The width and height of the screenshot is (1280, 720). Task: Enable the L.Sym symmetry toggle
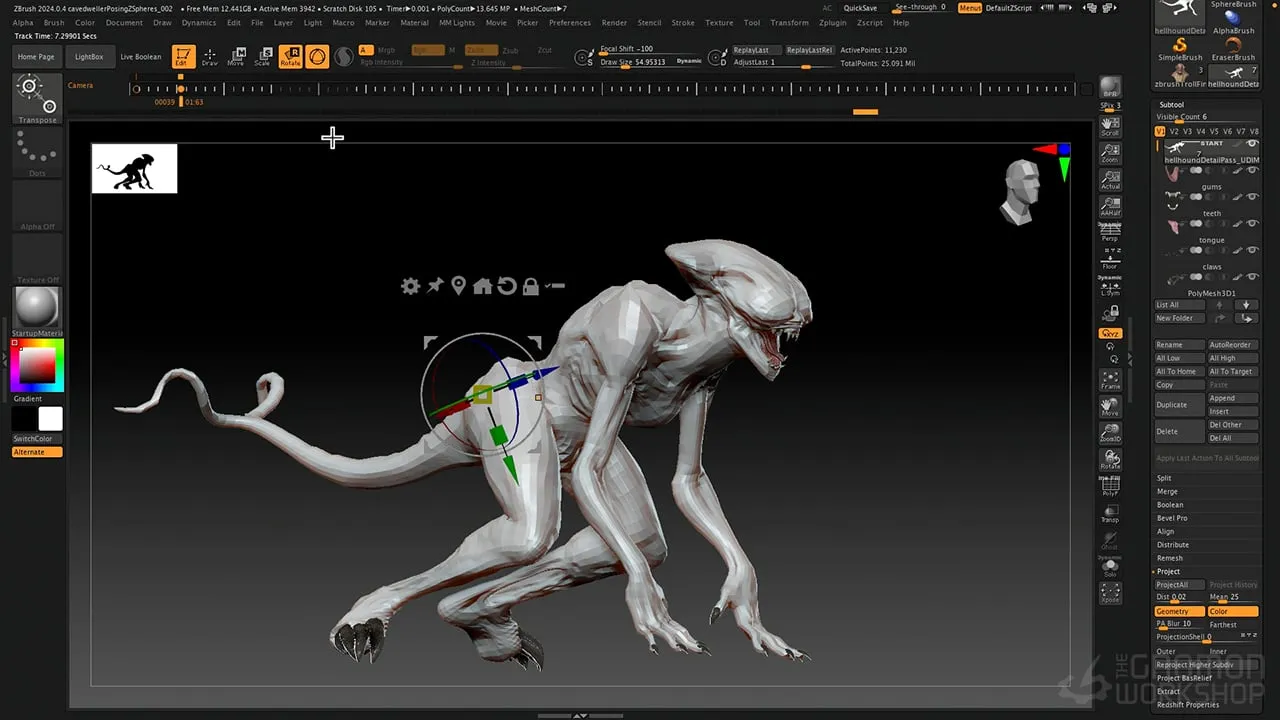pos(1110,289)
